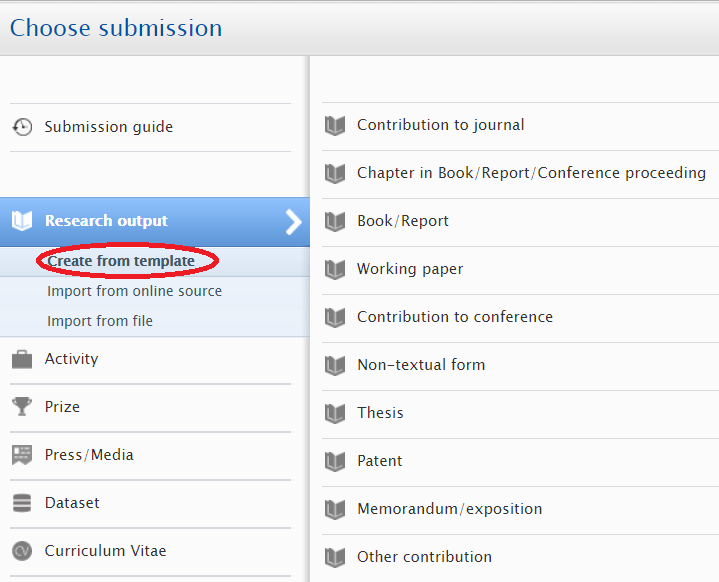The width and height of the screenshot is (719, 582).
Task: Click the book icon beside Patent
Action: point(335,461)
